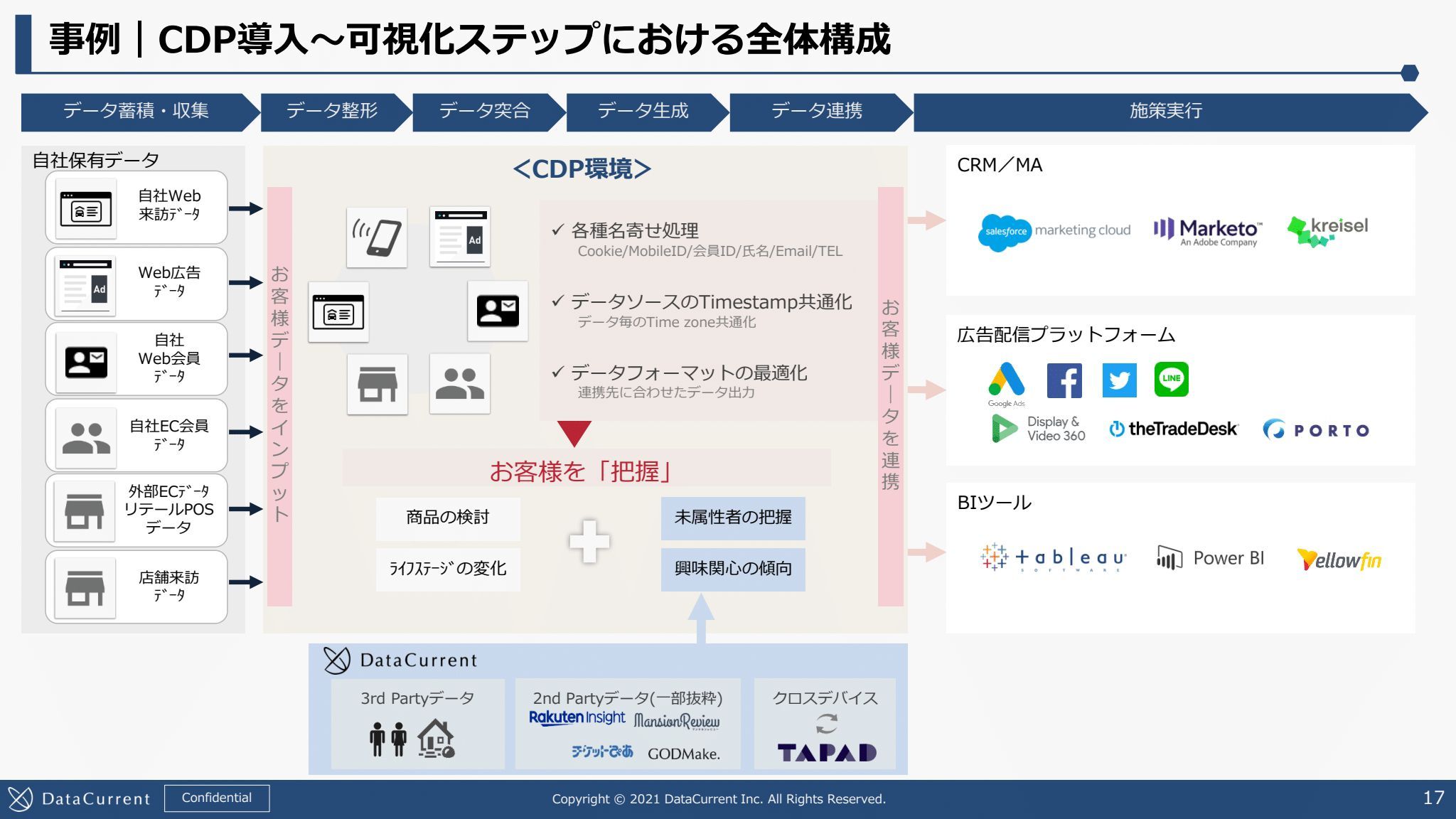This screenshot has width=1456, height=819.
Task: Click the Salesforce marketing cloud logo
Action: (x=1054, y=232)
